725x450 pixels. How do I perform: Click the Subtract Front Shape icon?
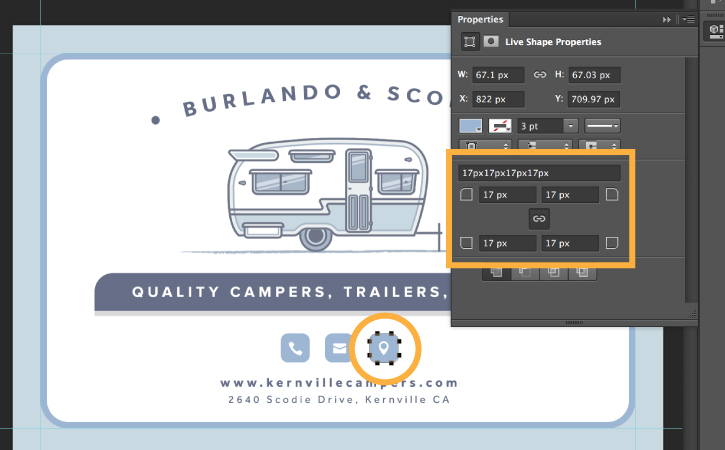click(x=525, y=272)
